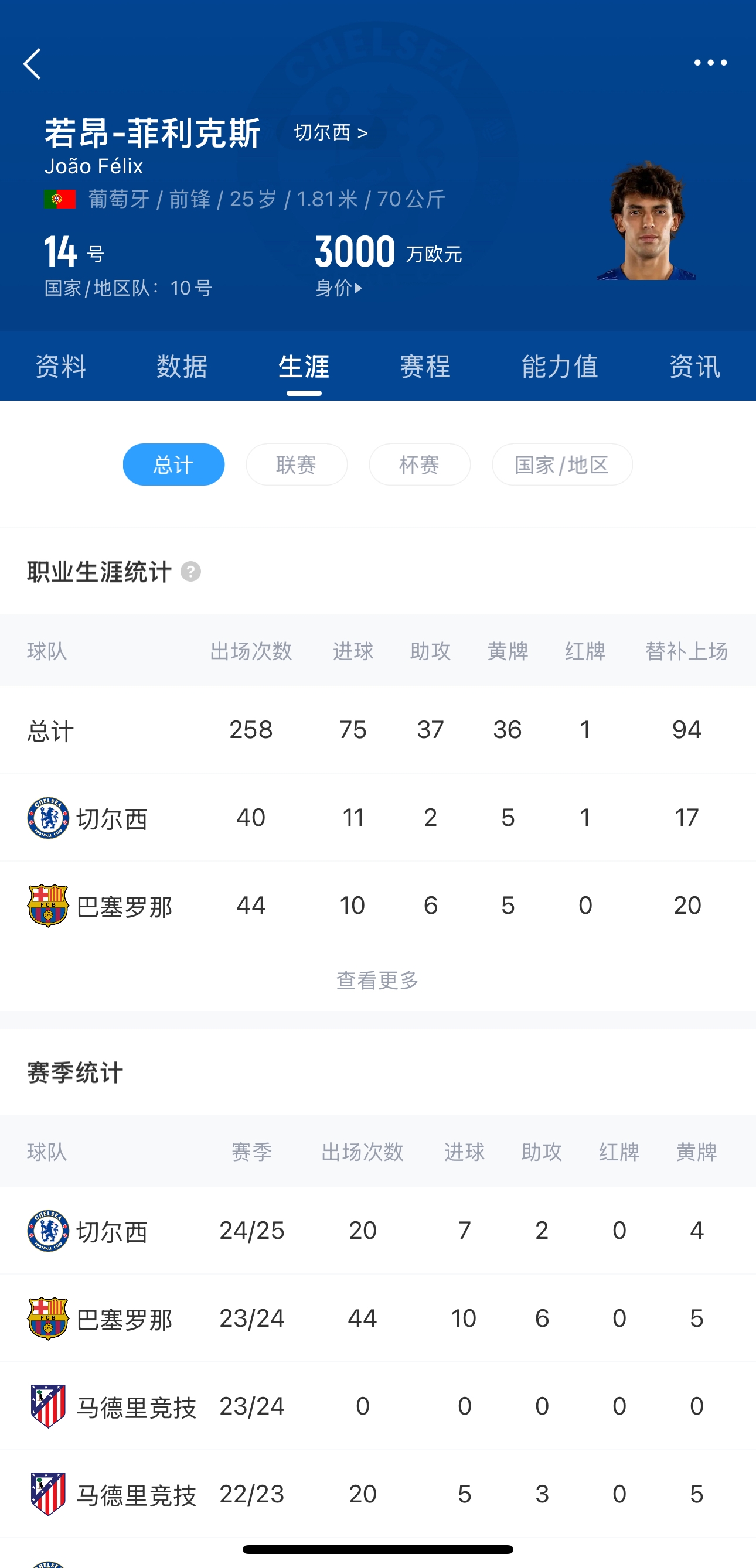Expand career stats with 查看更多

pyautogui.click(x=377, y=980)
